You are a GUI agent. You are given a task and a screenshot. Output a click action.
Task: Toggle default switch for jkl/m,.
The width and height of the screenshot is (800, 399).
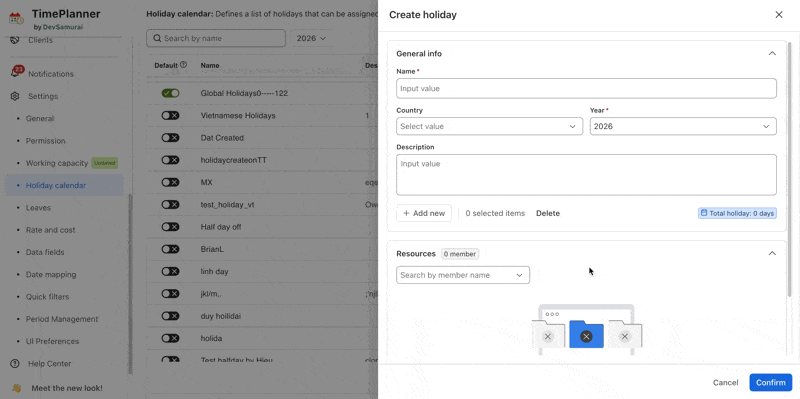pyautogui.click(x=170, y=293)
